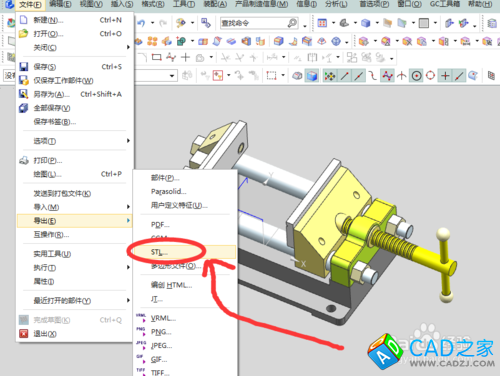Select the Rectangle sketch tool

[x=156, y=57]
